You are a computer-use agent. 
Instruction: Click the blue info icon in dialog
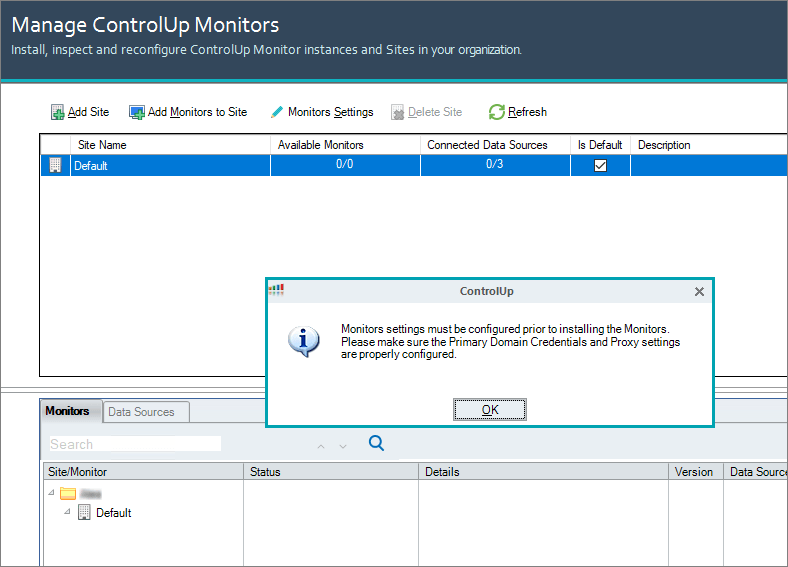304,341
